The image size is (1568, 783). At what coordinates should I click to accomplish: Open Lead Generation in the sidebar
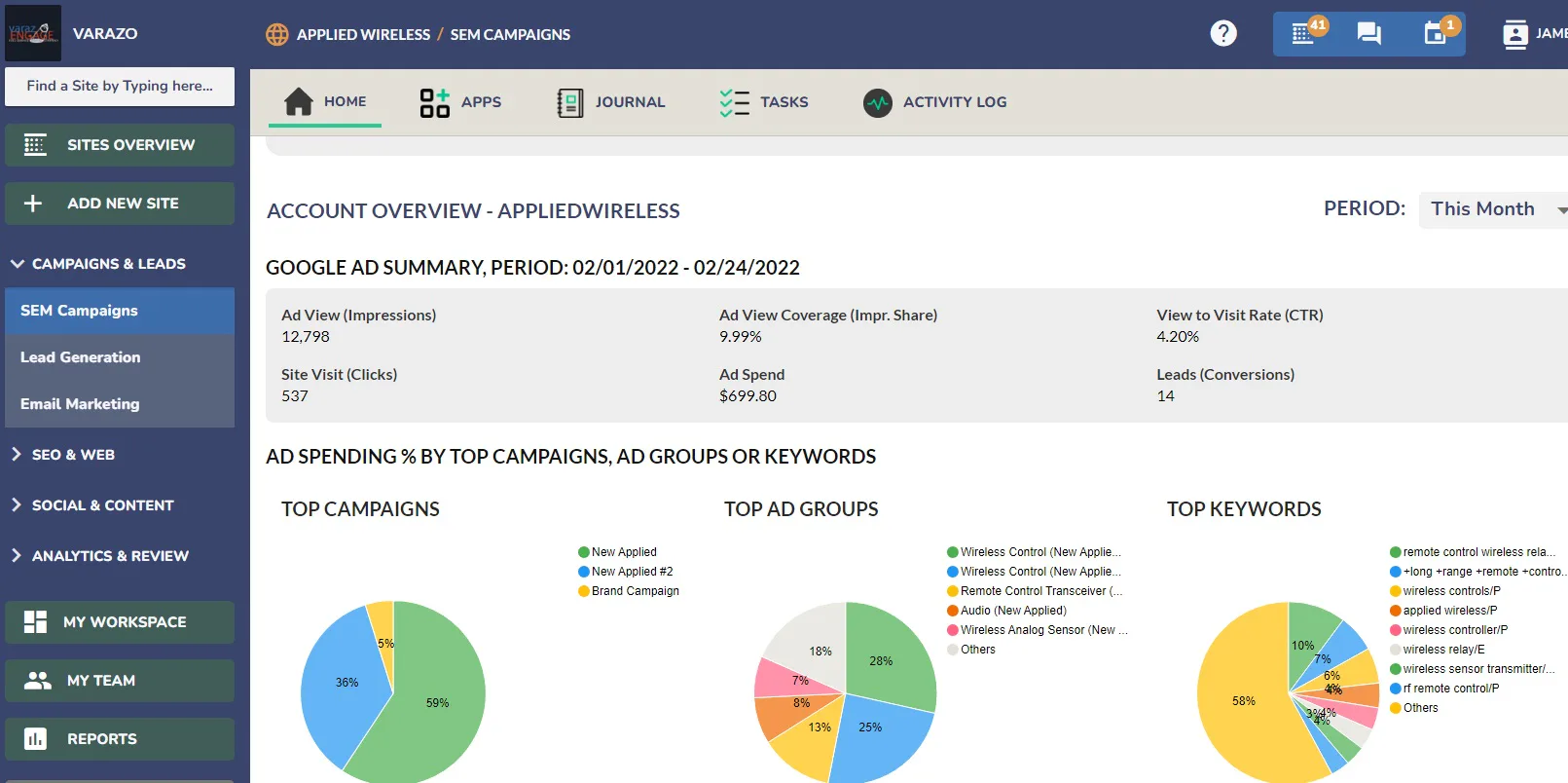(x=120, y=357)
